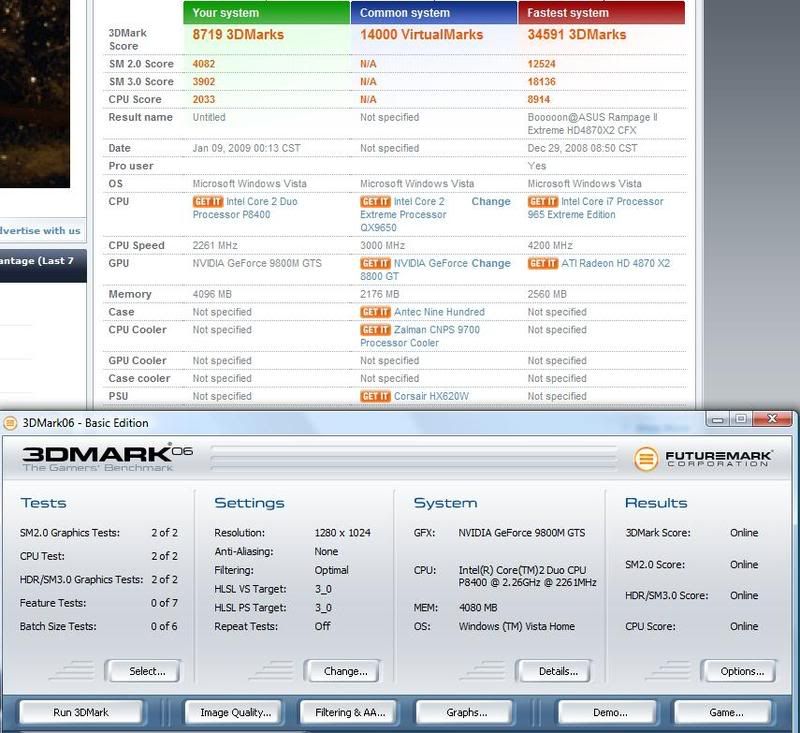Click the '14000 VirtualMarks' score
Screen dimensions: 800x733
pos(421,35)
